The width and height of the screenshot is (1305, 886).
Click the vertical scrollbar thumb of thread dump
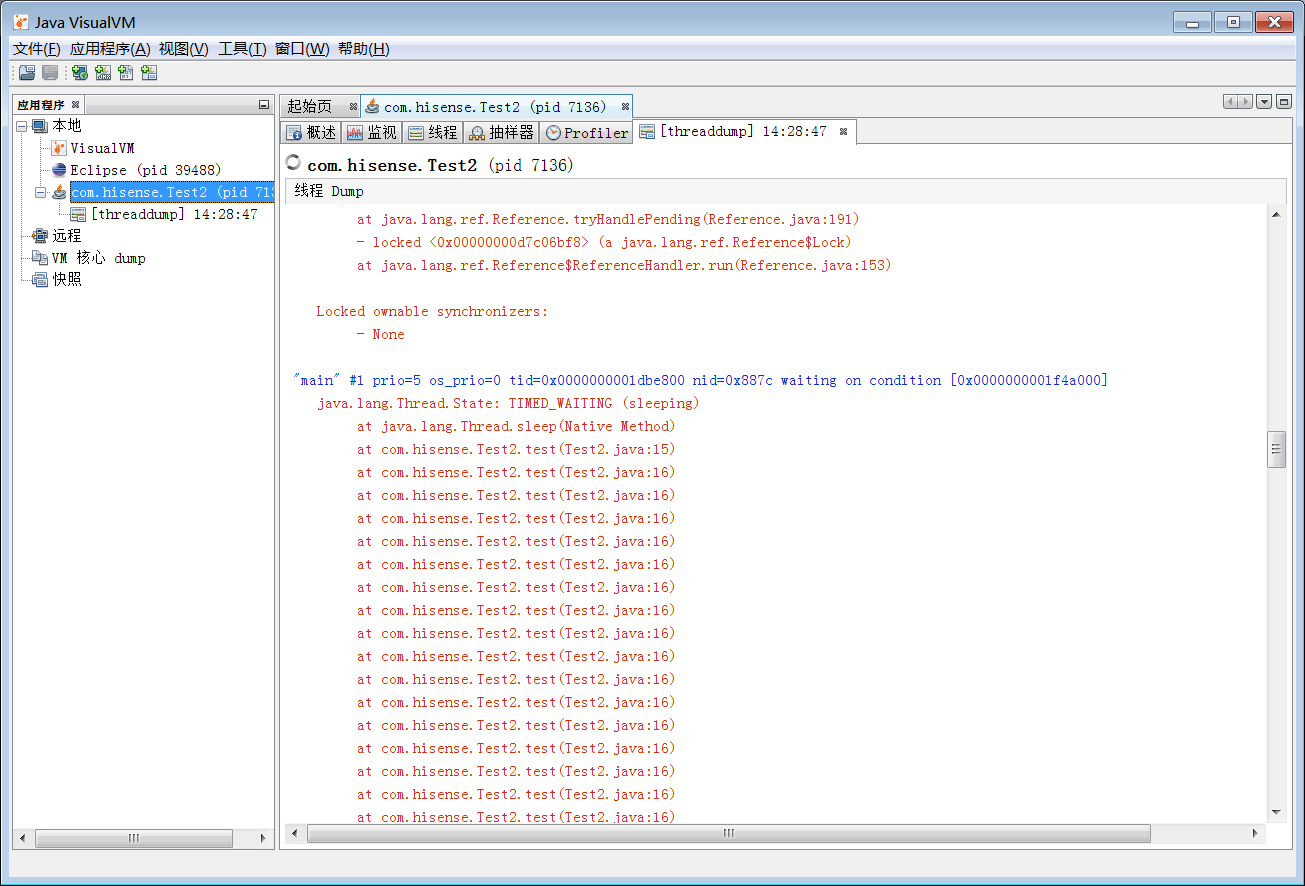coord(1276,449)
